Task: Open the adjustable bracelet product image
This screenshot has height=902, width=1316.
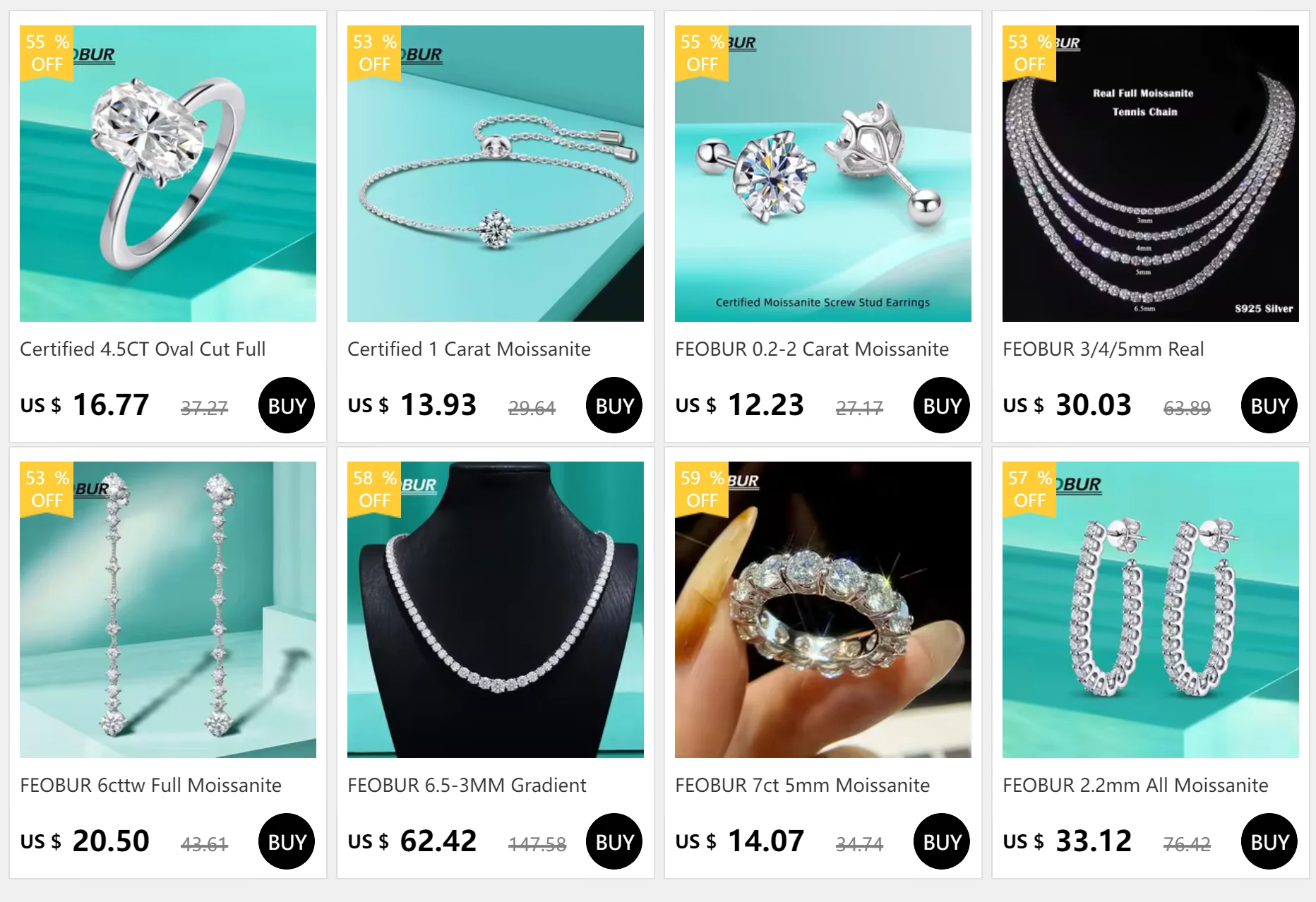Action: (x=496, y=174)
